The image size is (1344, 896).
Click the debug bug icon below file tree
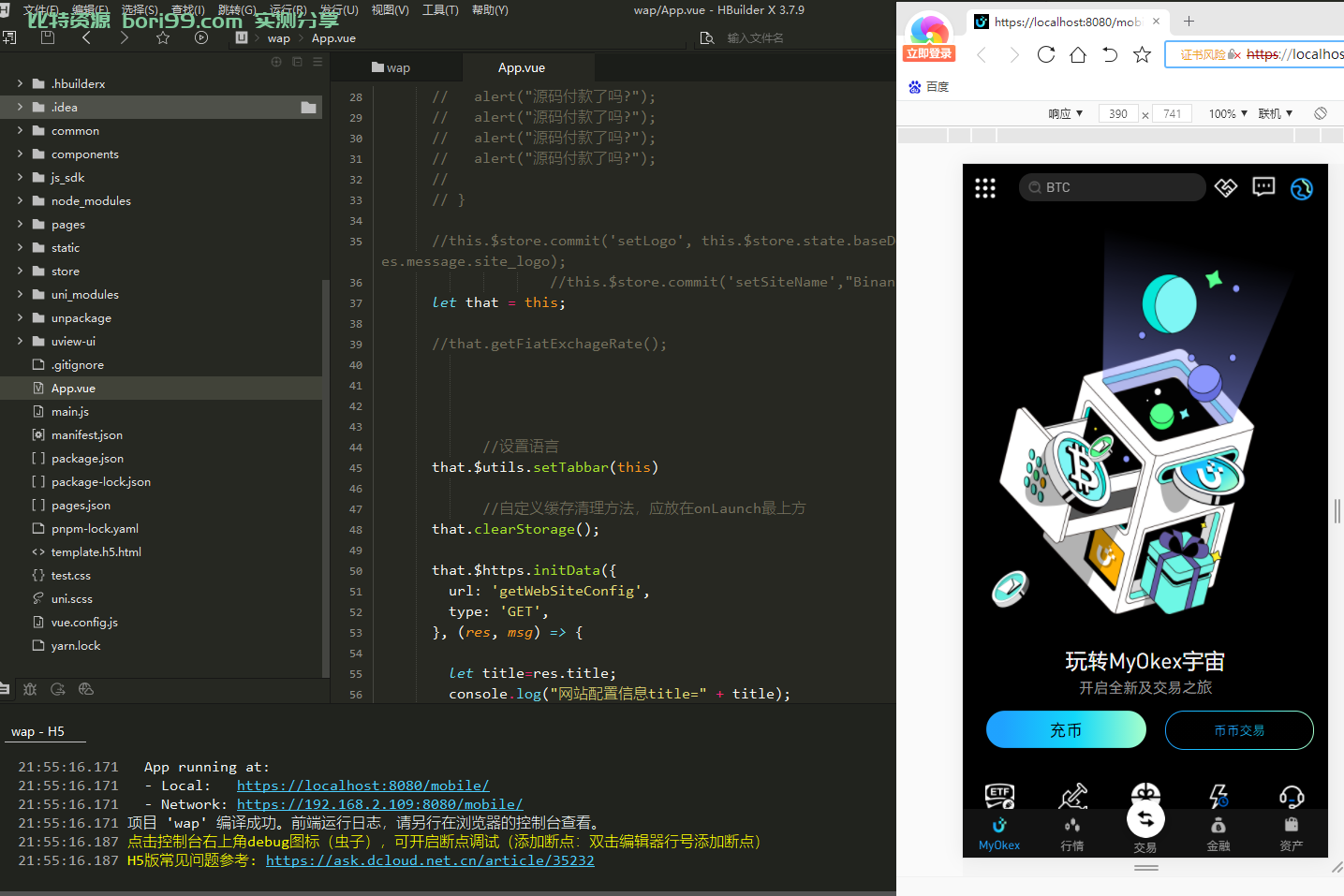[x=30, y=689]
